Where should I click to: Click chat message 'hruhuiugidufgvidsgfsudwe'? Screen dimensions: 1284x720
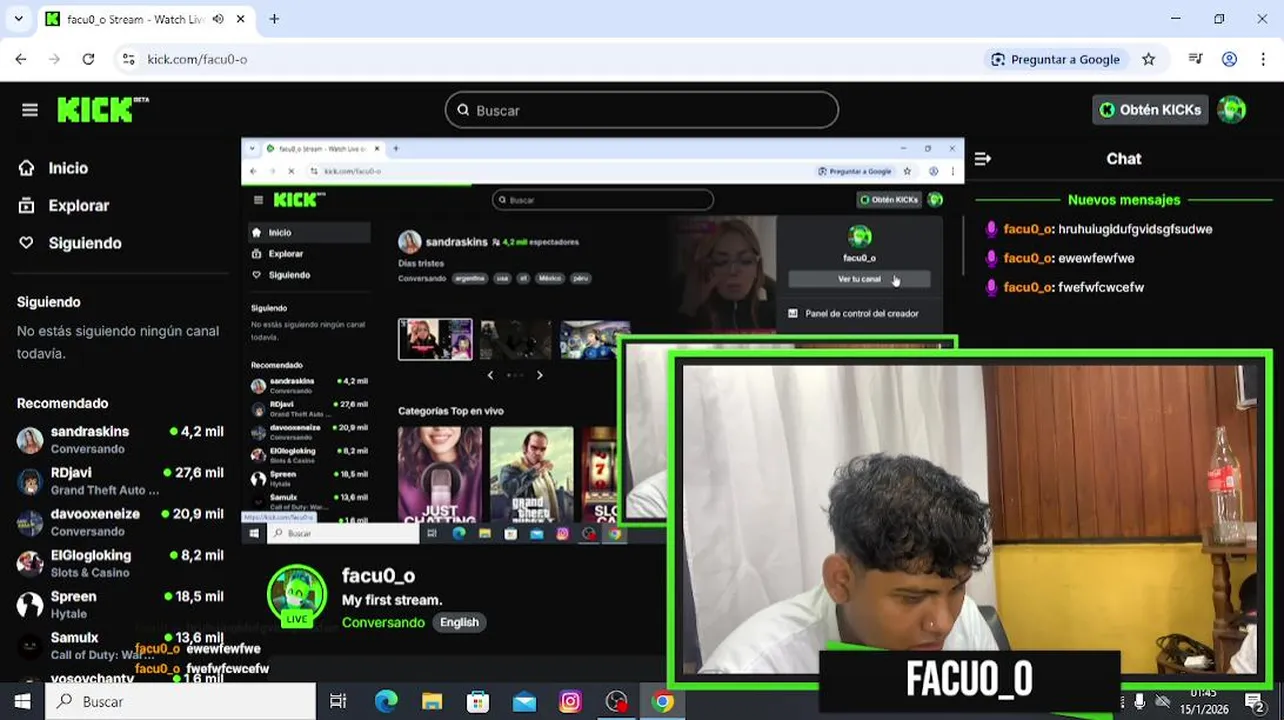[x=1135, y=229]
